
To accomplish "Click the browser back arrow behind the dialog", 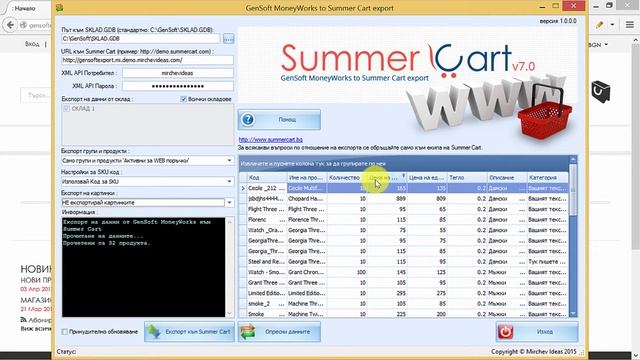I will [10, 25].
